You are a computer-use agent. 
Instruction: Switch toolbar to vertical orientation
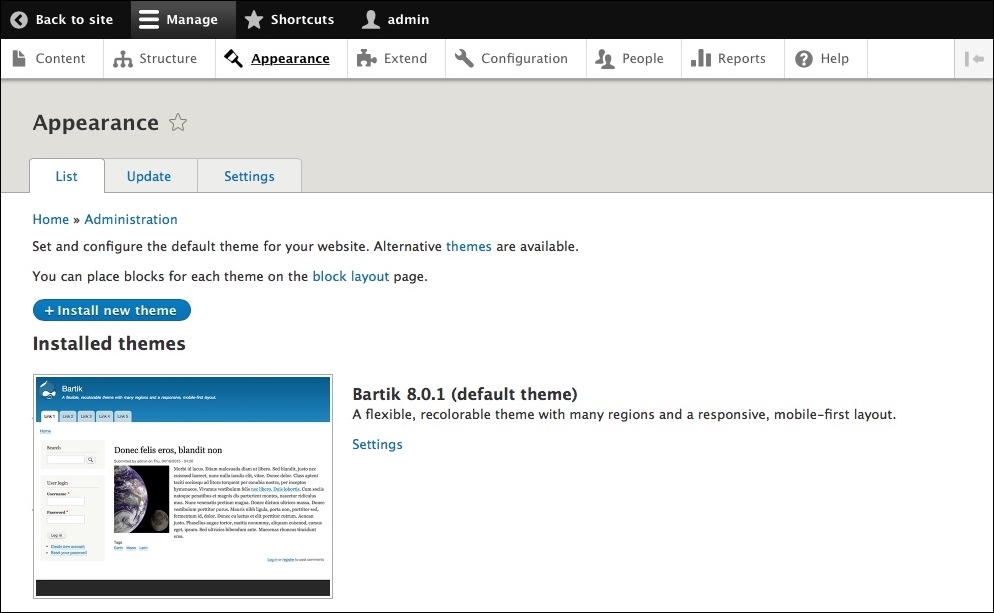click(x=974, y=59)
